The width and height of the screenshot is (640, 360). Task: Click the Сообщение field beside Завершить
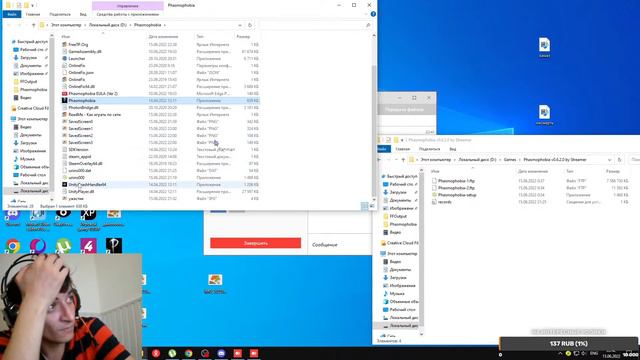(340, 244)
